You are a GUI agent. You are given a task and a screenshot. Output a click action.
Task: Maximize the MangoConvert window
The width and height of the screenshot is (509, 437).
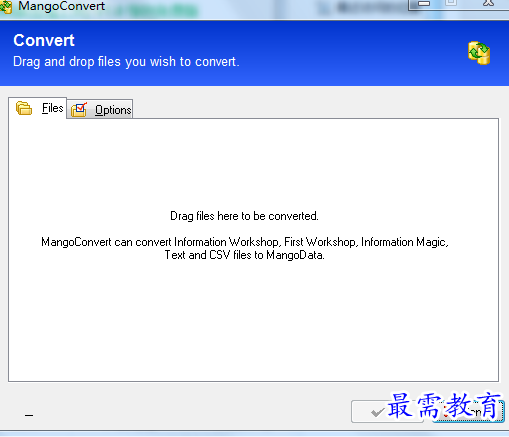point(451,3)
